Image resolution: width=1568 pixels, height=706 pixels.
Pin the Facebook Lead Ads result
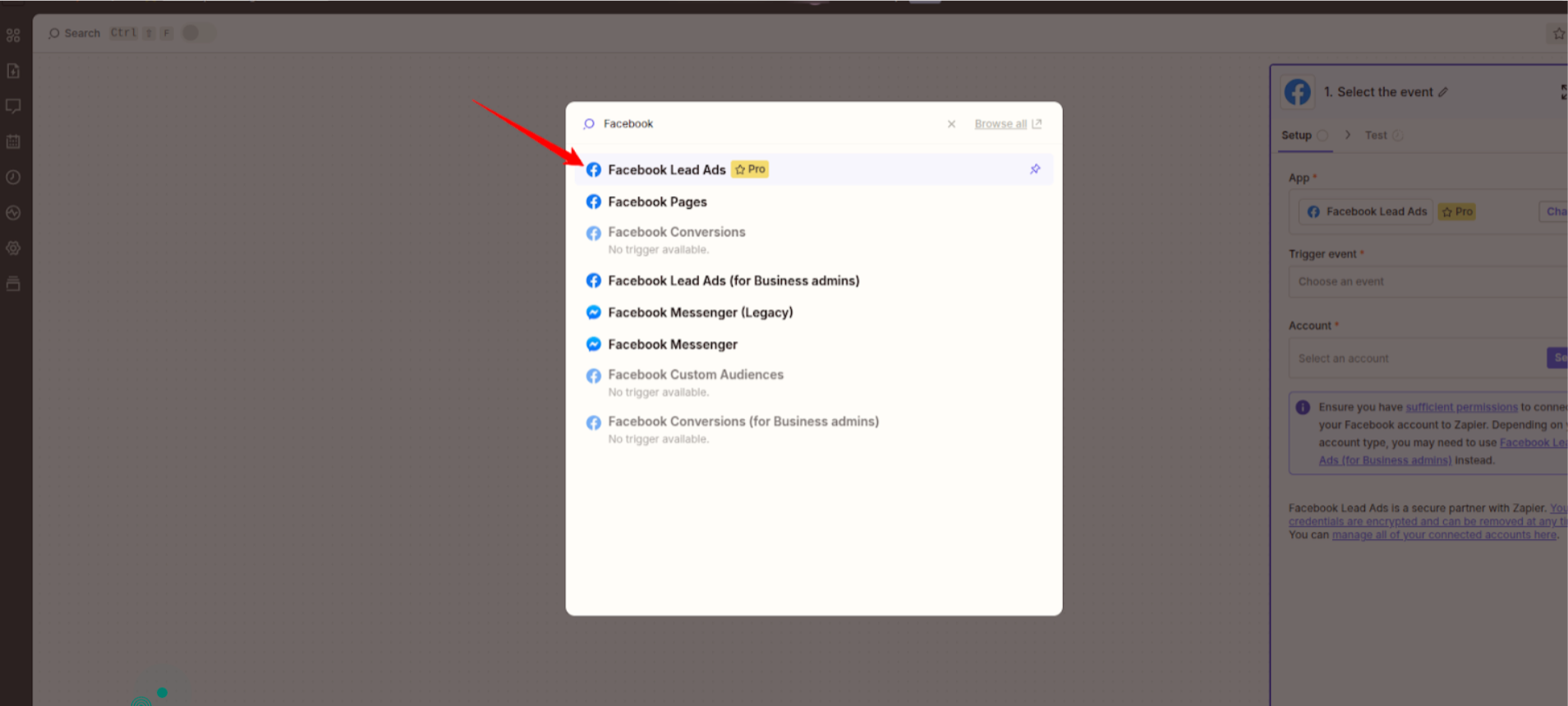click(1035, 169)
